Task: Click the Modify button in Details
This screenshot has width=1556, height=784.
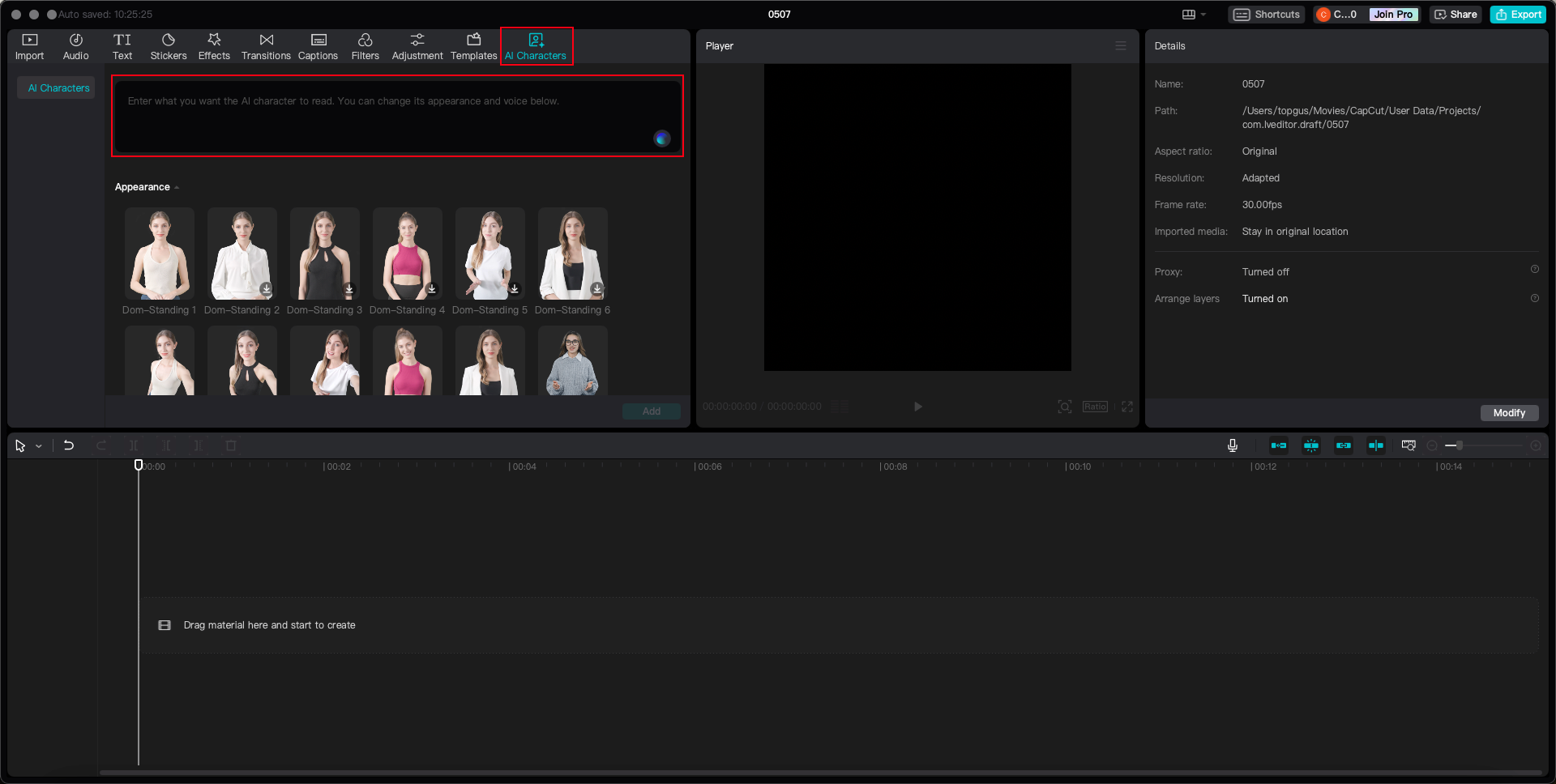Action: [x=1509, y=413]
